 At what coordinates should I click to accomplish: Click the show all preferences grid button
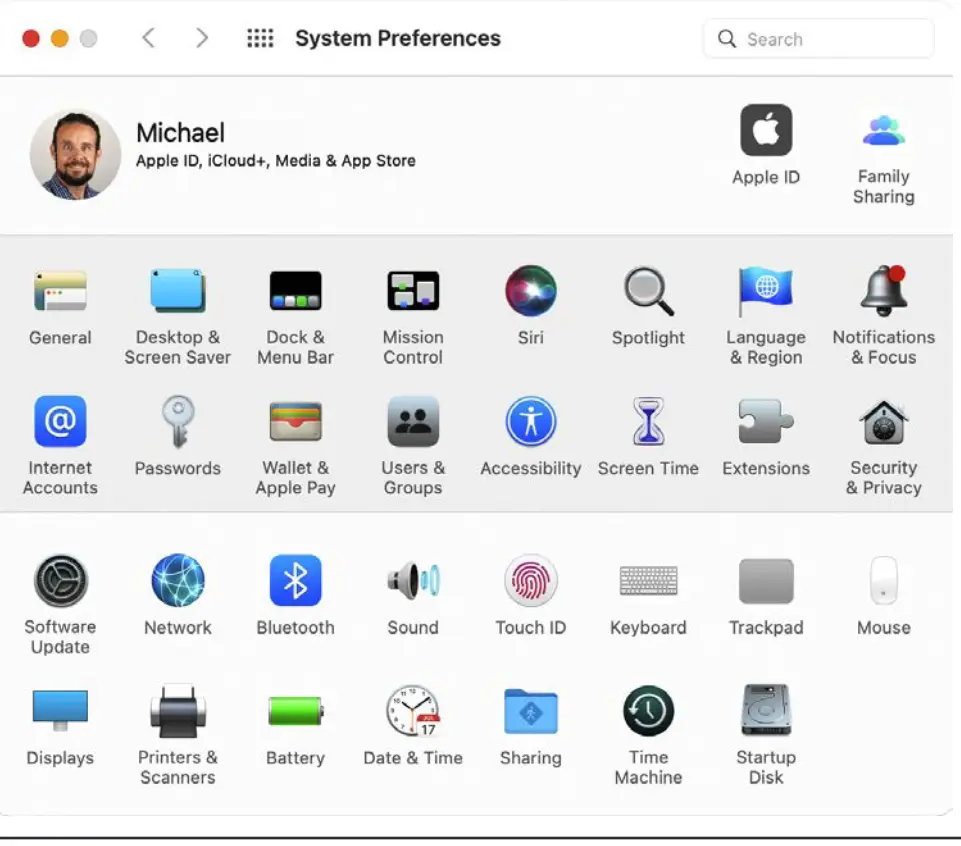260,38
